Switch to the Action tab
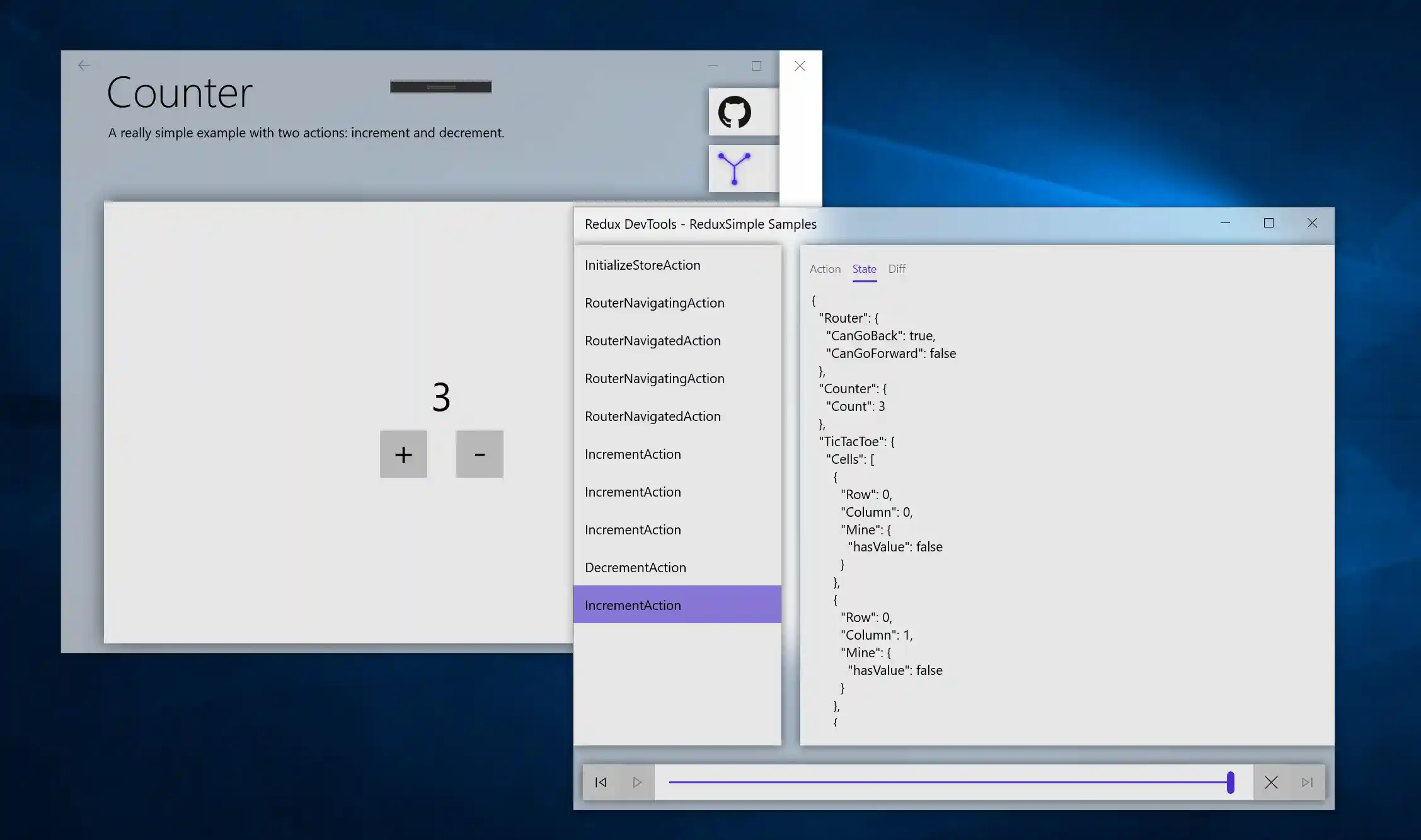1421x840 pixels. tap(825, 269)
